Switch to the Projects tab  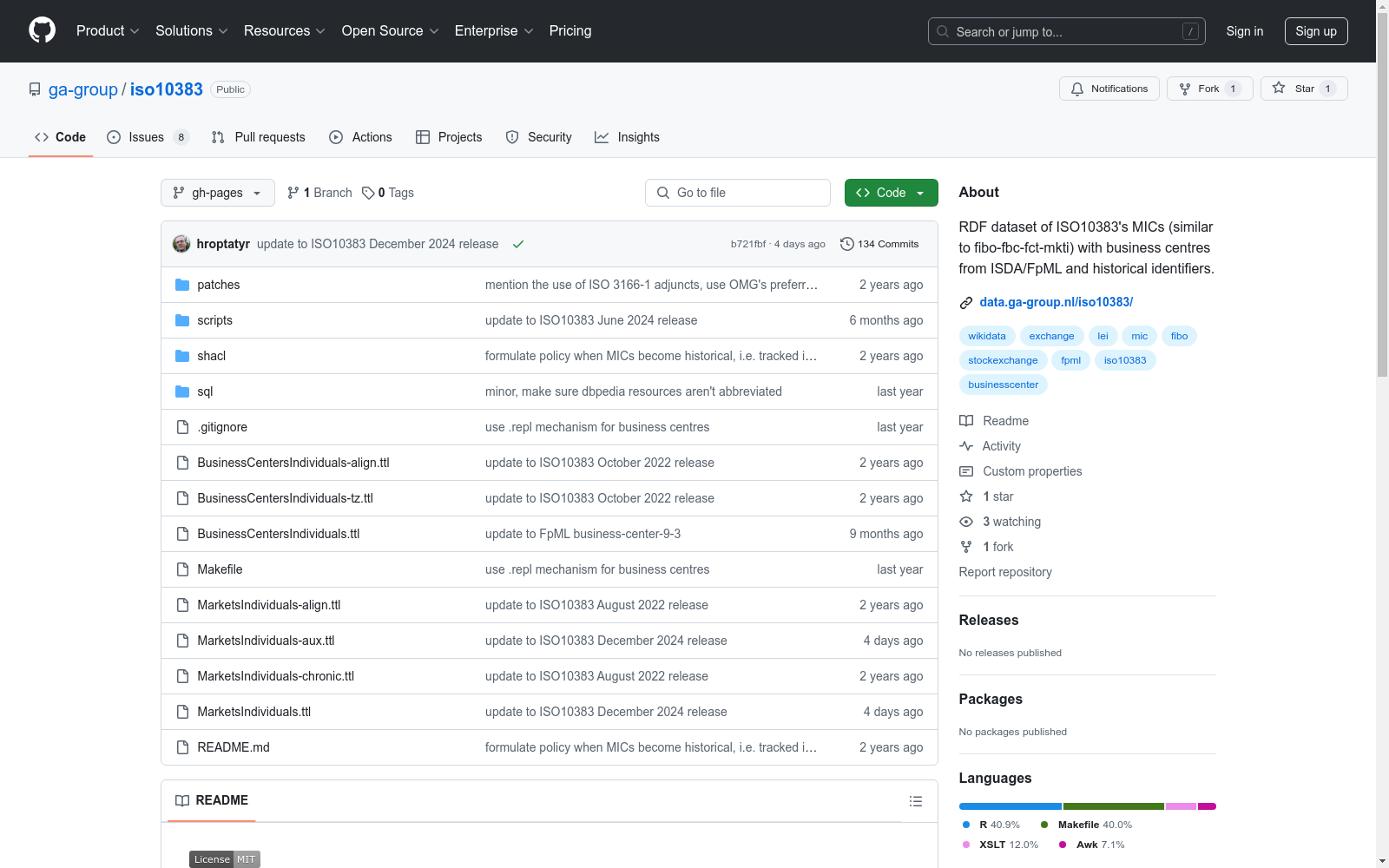point(449,137)
